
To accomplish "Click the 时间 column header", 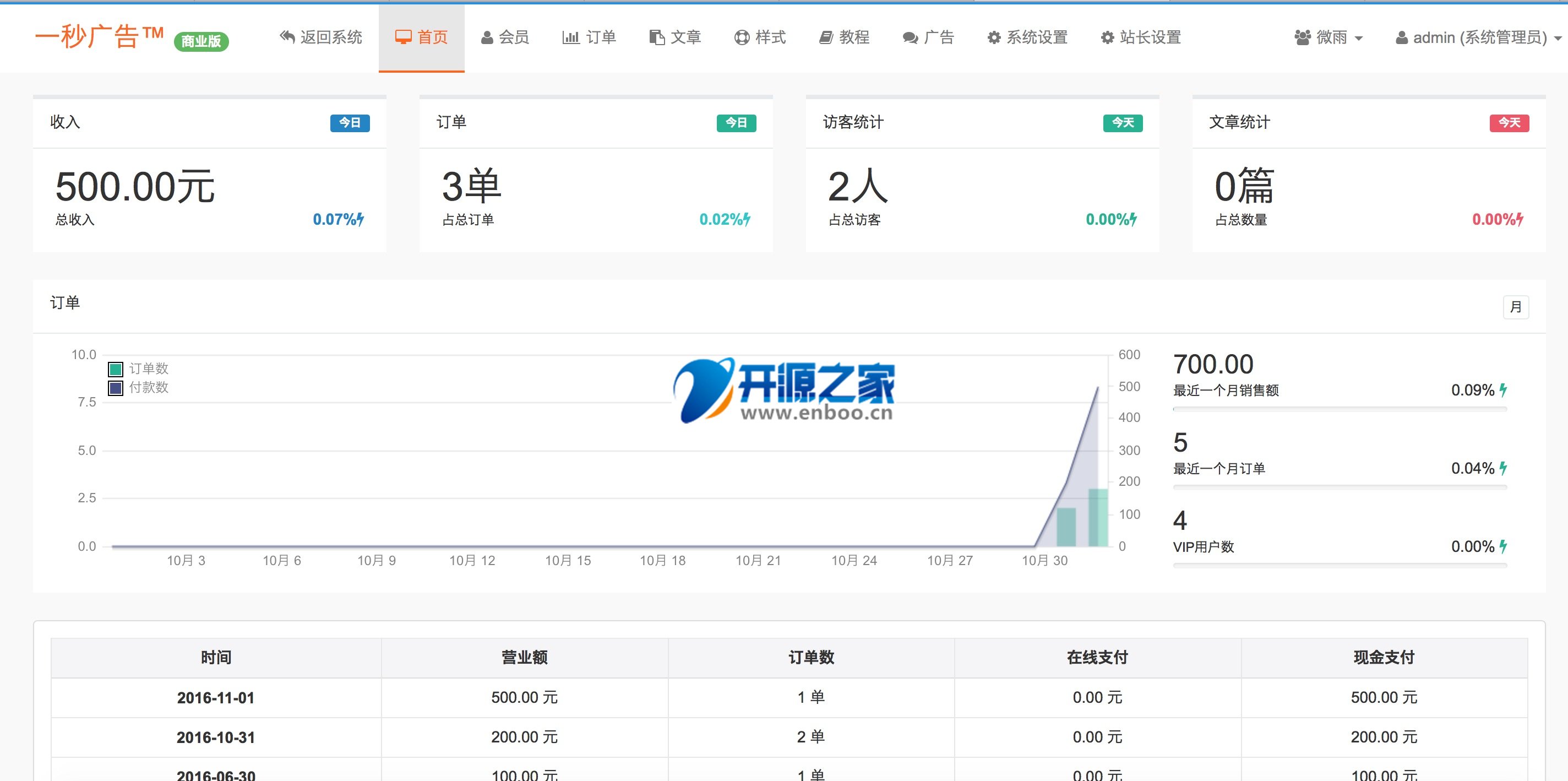I will pyautogui.click(x=216, y=658).
